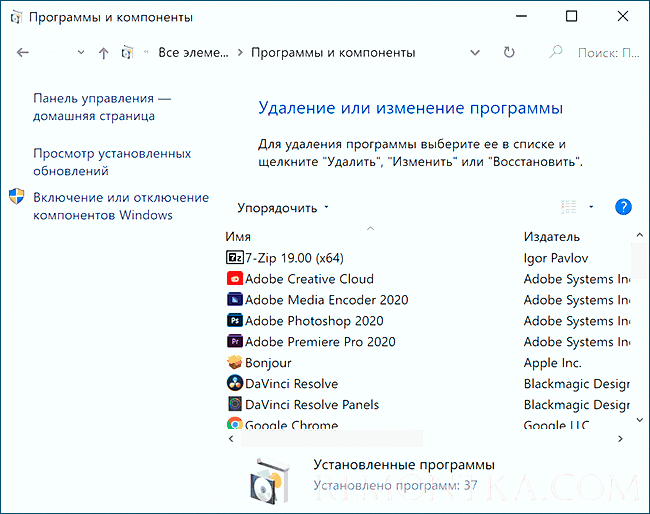
Task: Click the Bonjour package icon
Action: pos(235,362)
